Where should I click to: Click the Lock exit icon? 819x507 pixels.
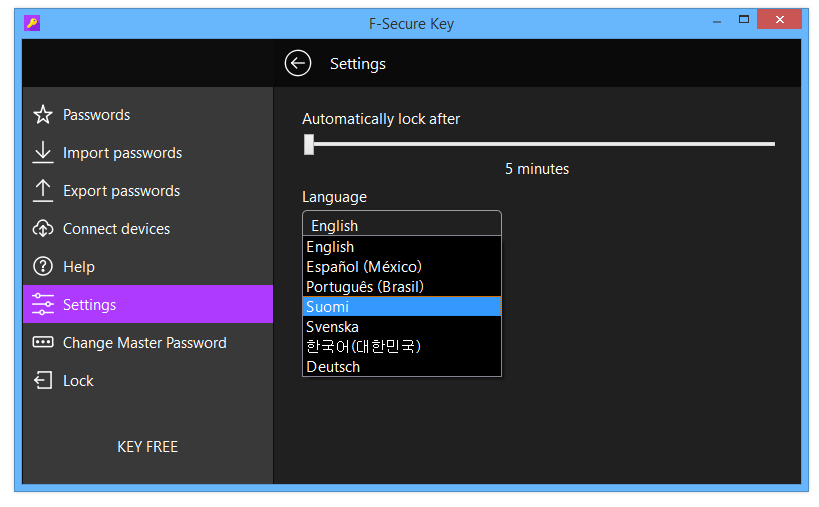[x=43, y=380]
